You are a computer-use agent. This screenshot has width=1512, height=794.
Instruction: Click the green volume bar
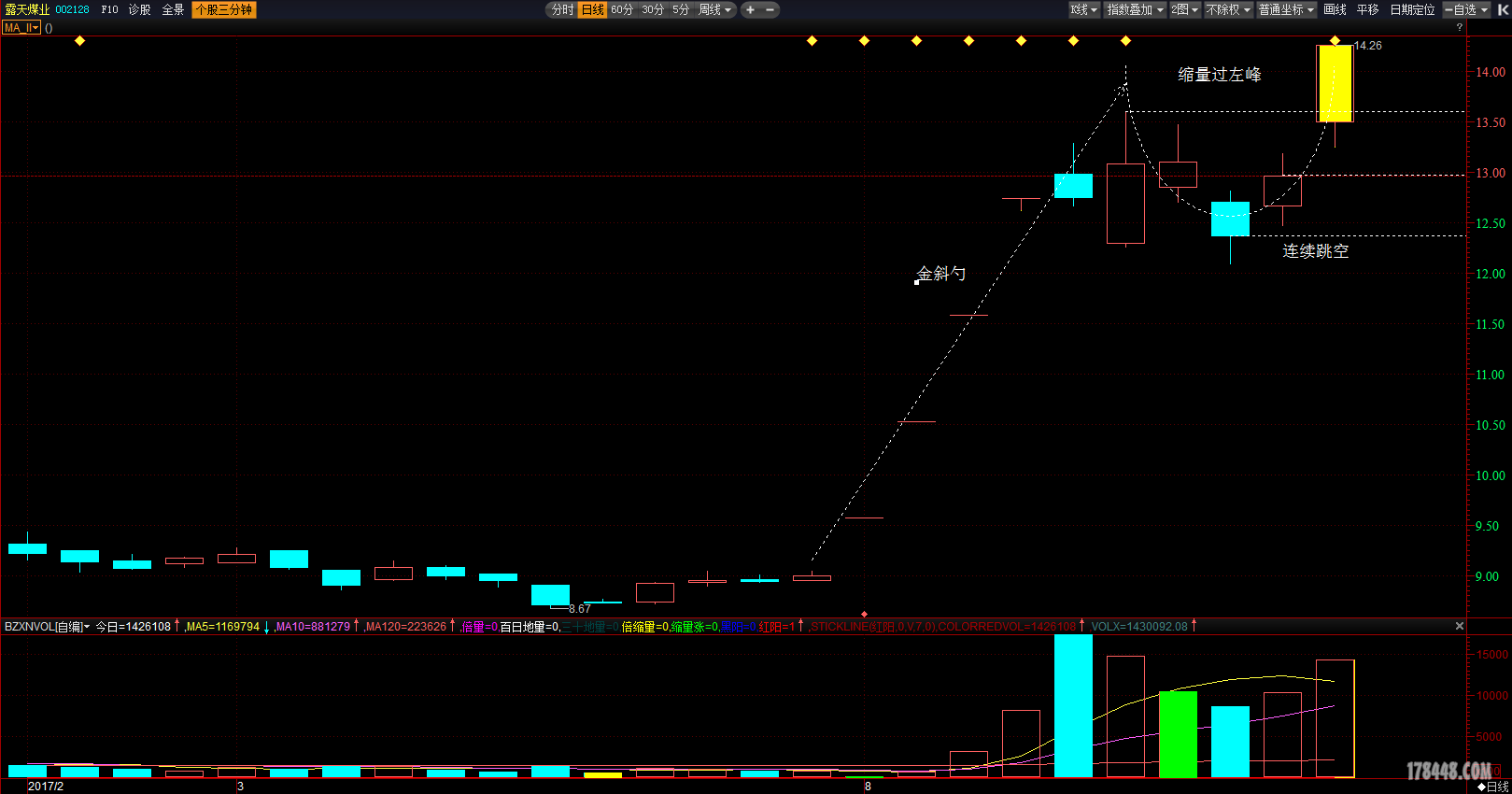1178,734
